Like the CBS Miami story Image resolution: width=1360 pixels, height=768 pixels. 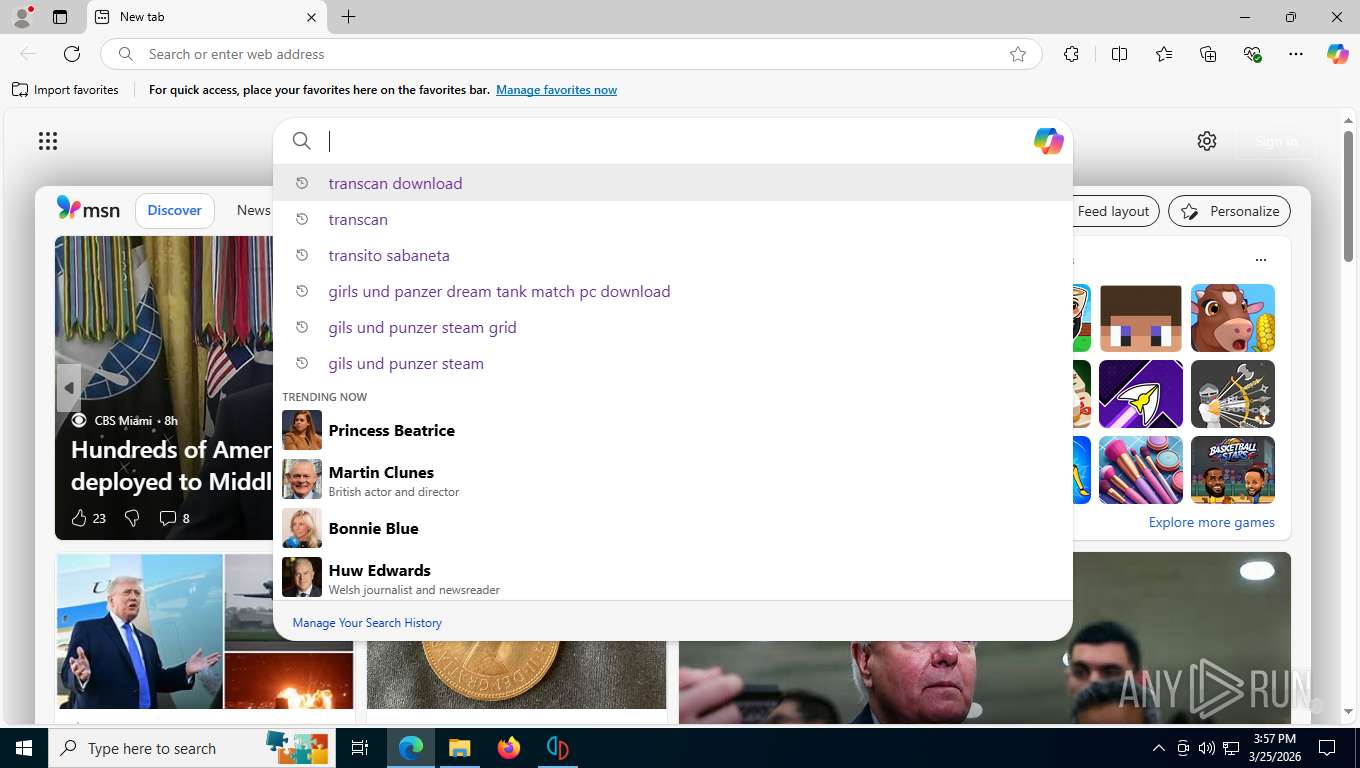coord(79,518)
